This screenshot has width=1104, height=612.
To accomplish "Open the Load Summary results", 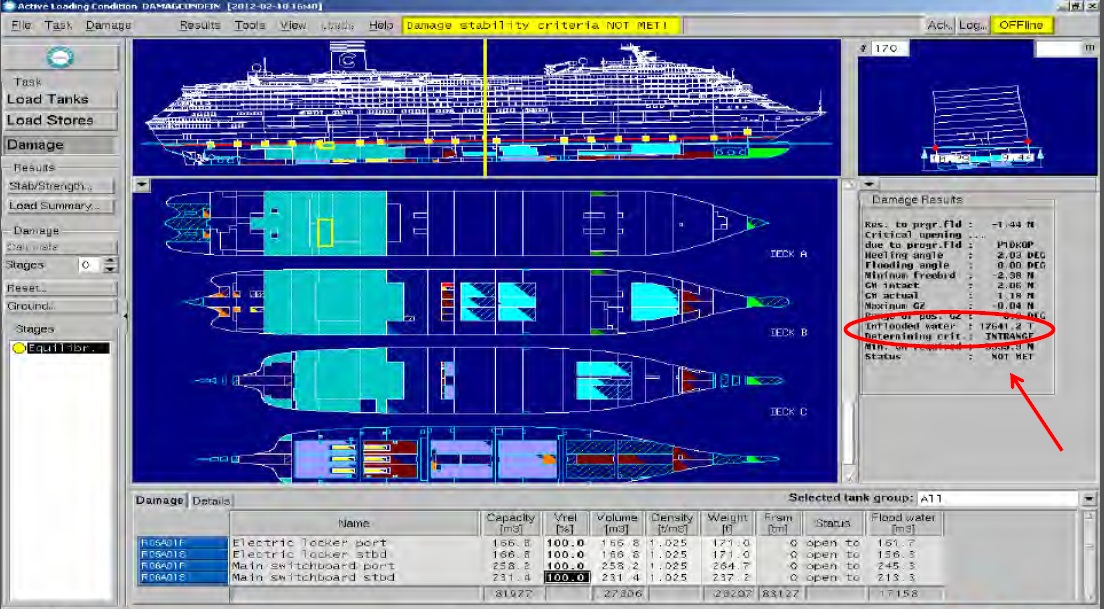I will pyautogui.click(x=60, y=206).
